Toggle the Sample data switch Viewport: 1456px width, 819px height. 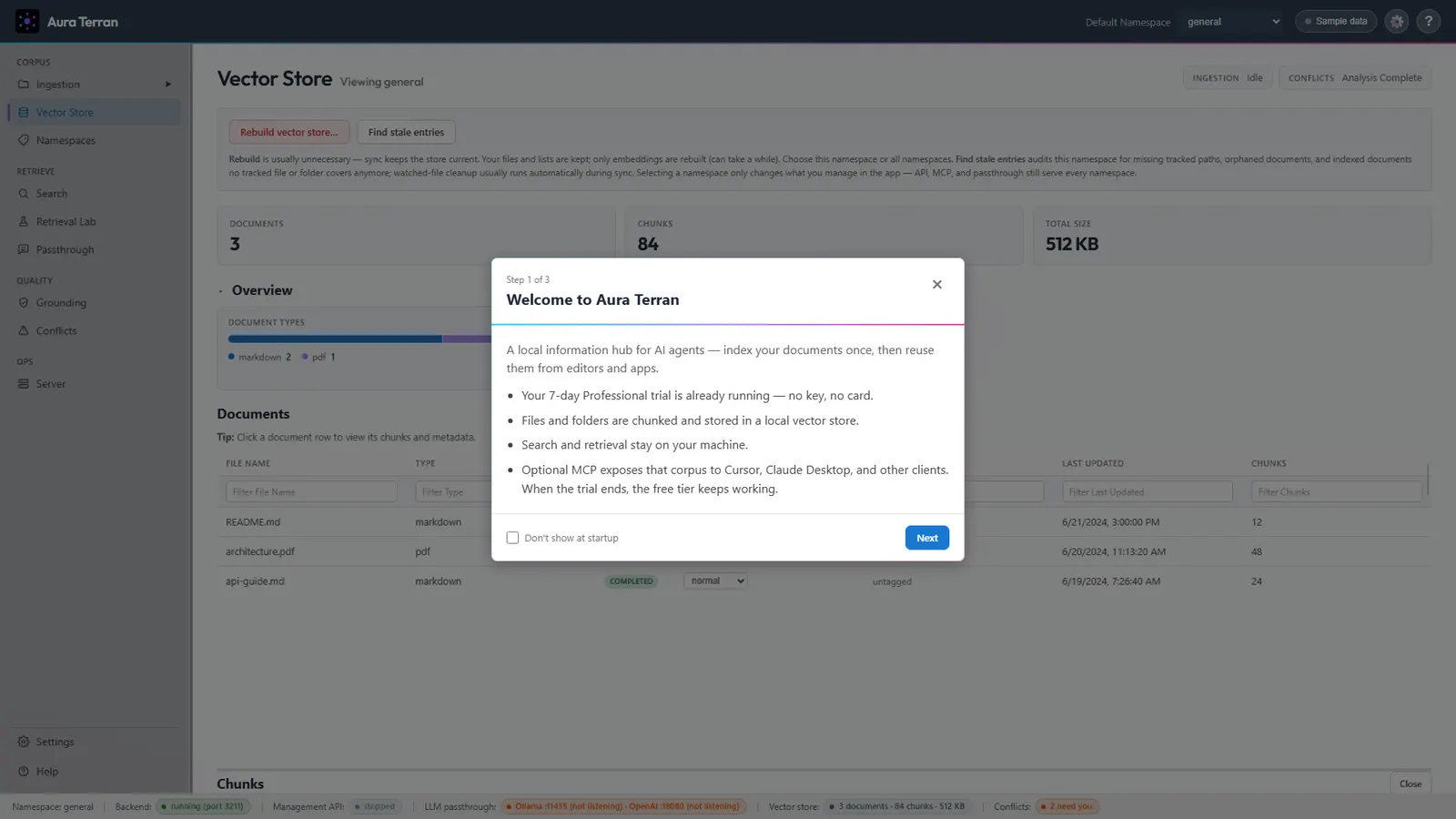pos(1336,21)
